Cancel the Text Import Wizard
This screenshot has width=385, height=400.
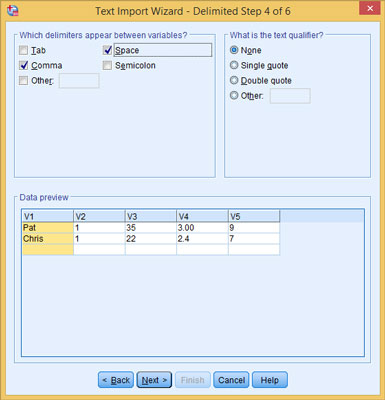(231, 380)
